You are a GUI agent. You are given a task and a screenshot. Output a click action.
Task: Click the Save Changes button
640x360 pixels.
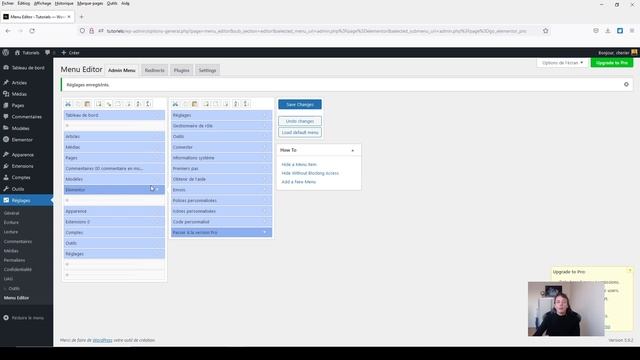(x=300, y=104)
